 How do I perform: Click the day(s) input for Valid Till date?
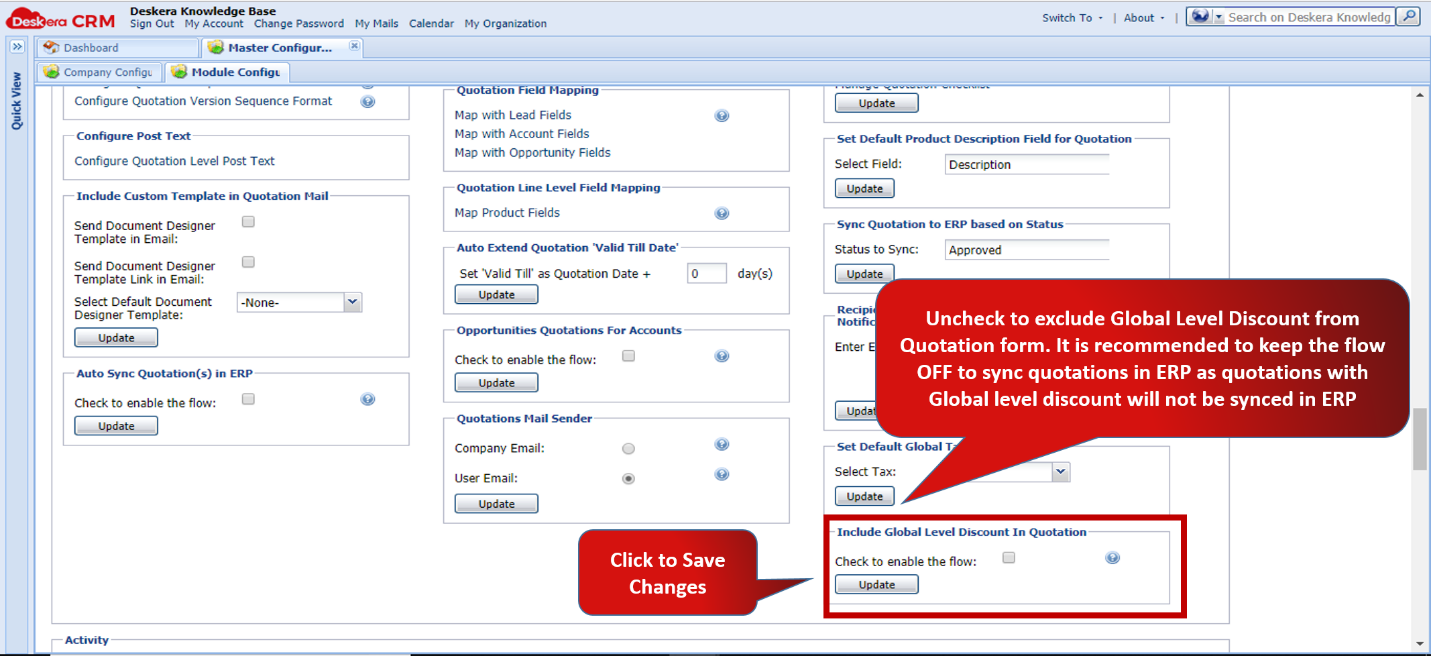707,271
